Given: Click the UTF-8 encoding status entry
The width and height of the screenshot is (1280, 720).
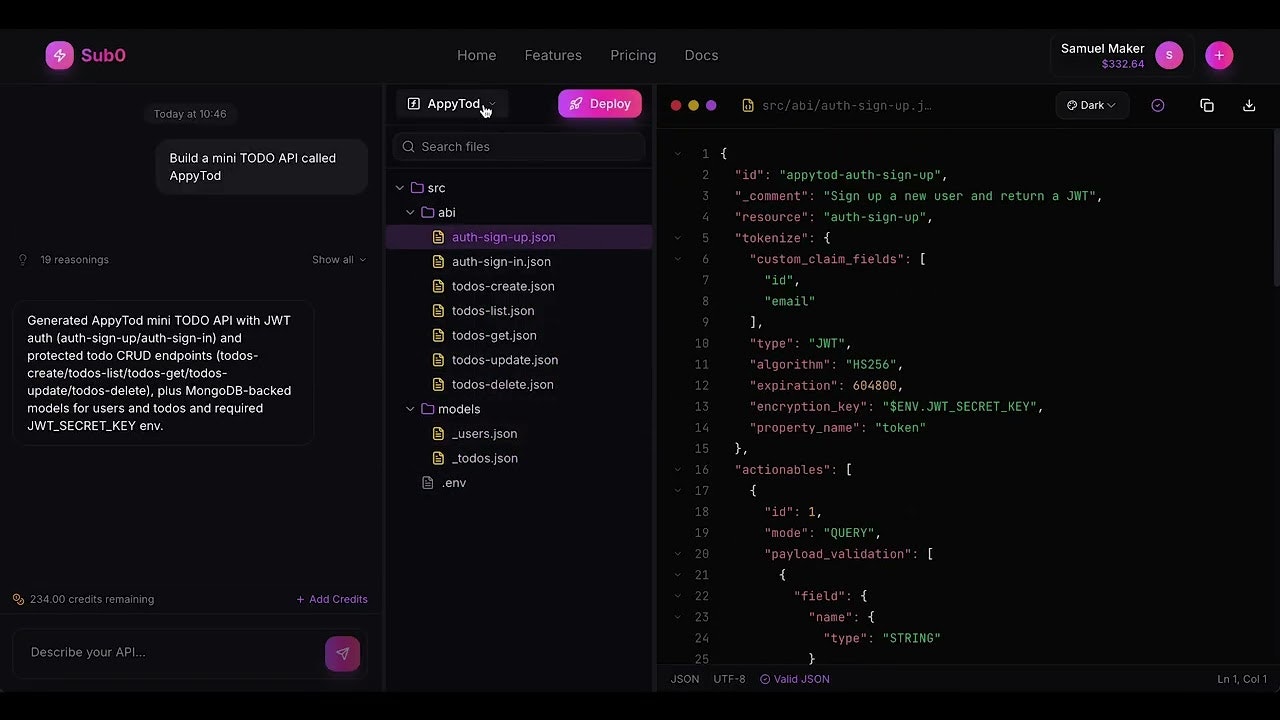Looking at the screenshot, I should point(729,679).
